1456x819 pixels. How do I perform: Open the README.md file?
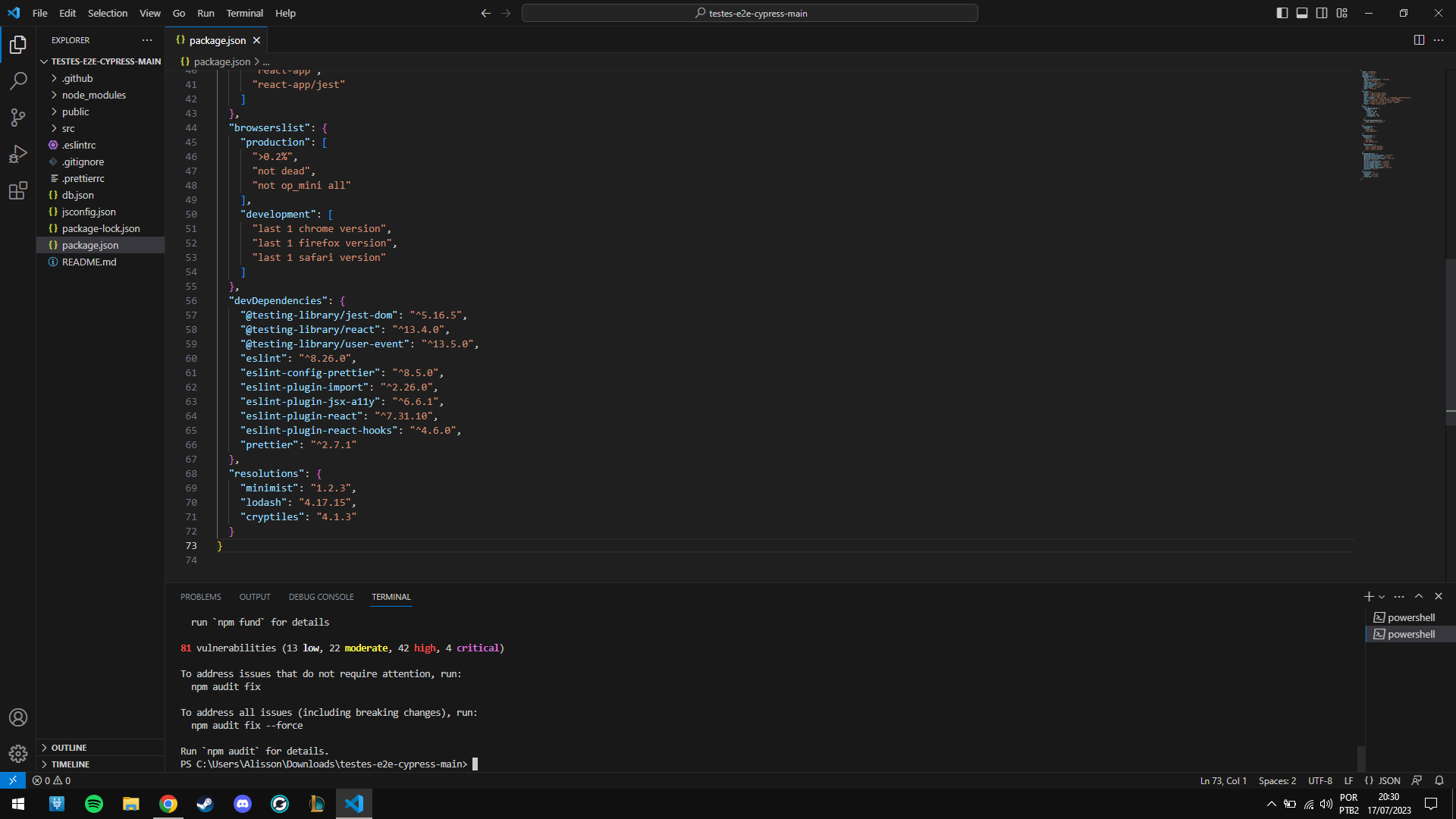pyautogui.click(x=100, y=262)
